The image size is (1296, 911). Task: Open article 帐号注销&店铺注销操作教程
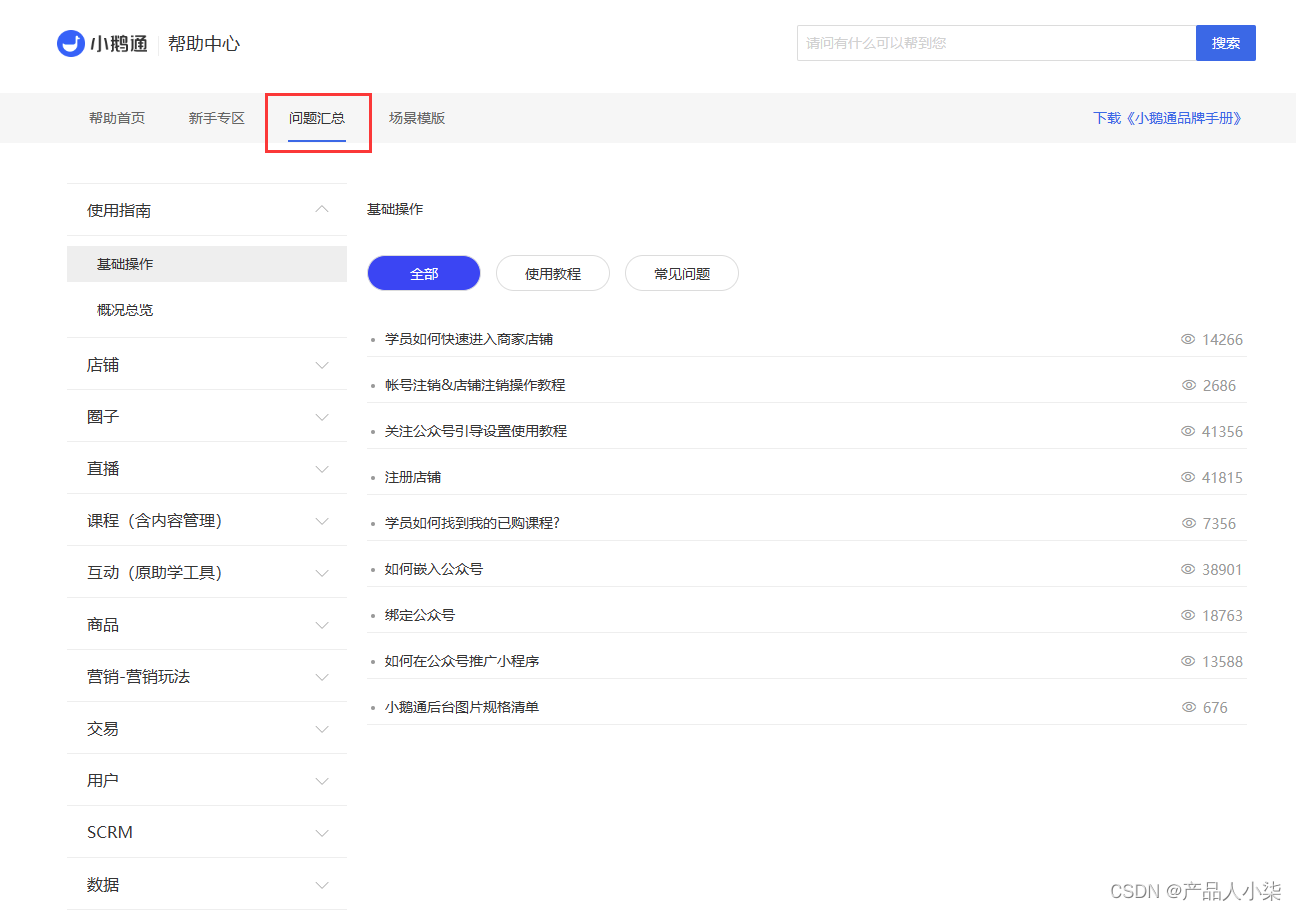tap(475, 385)
